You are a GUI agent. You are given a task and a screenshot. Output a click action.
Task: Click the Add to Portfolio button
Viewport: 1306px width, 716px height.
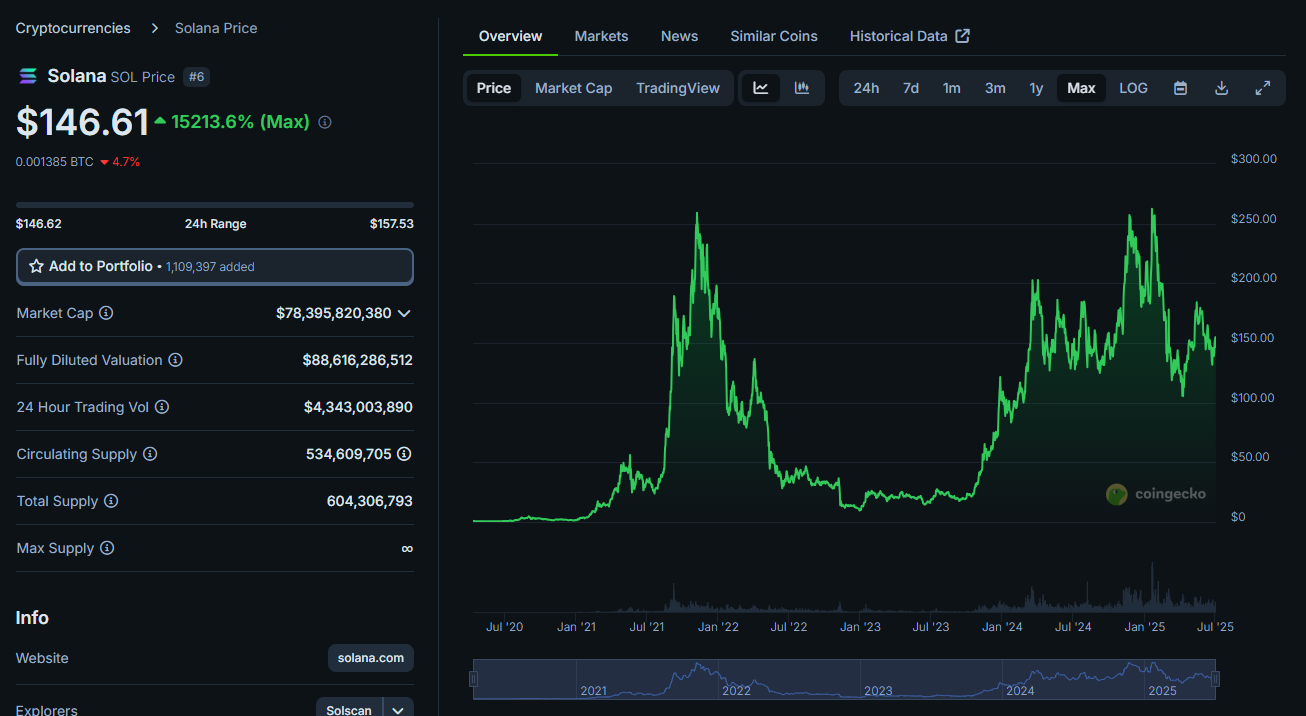pos(215,267)
